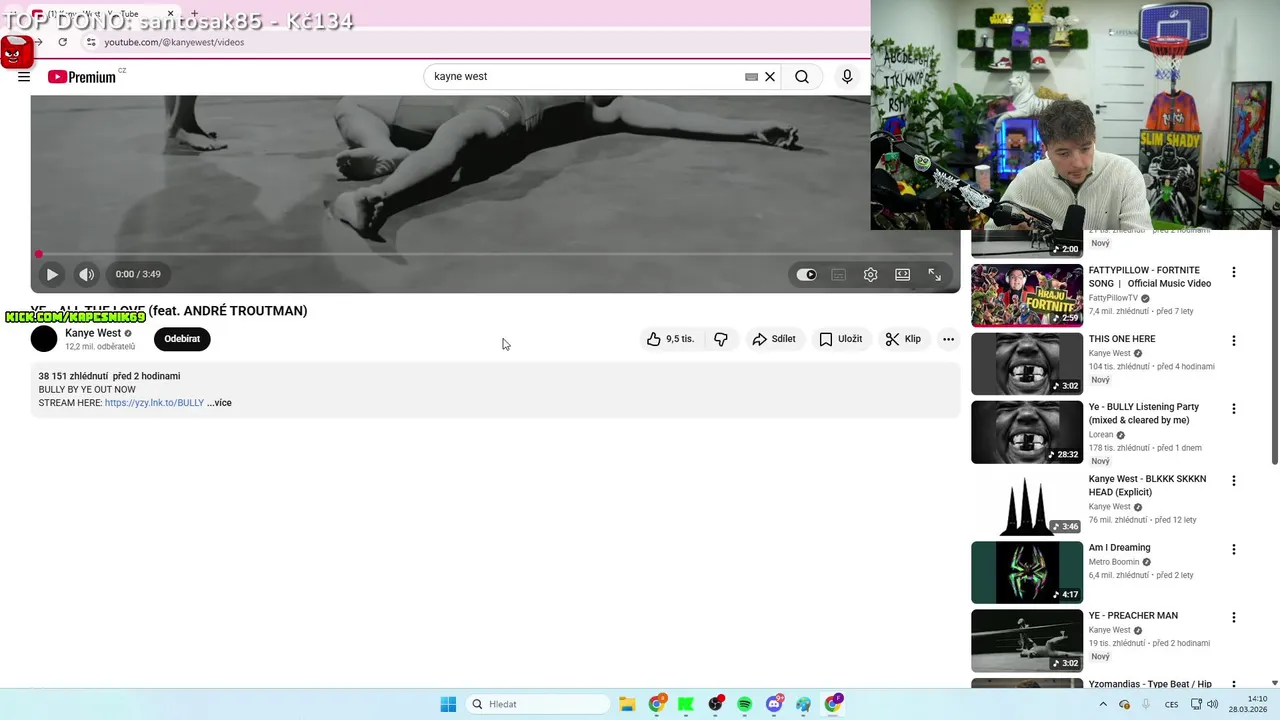
Task: Open options for BLKKK SKKKN HEAD video
Action: (1234, 480)
